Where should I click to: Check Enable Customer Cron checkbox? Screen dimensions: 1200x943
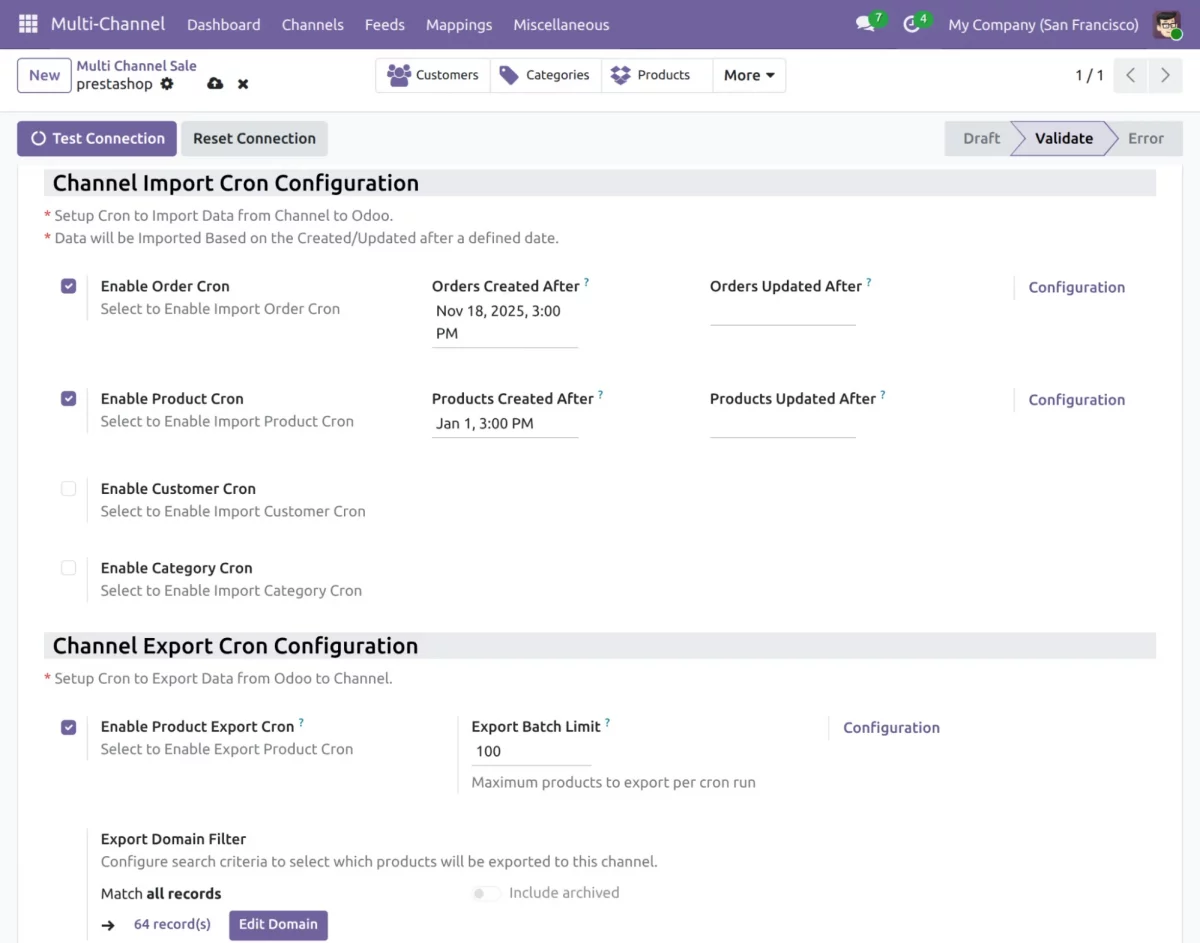pos(68,488)
